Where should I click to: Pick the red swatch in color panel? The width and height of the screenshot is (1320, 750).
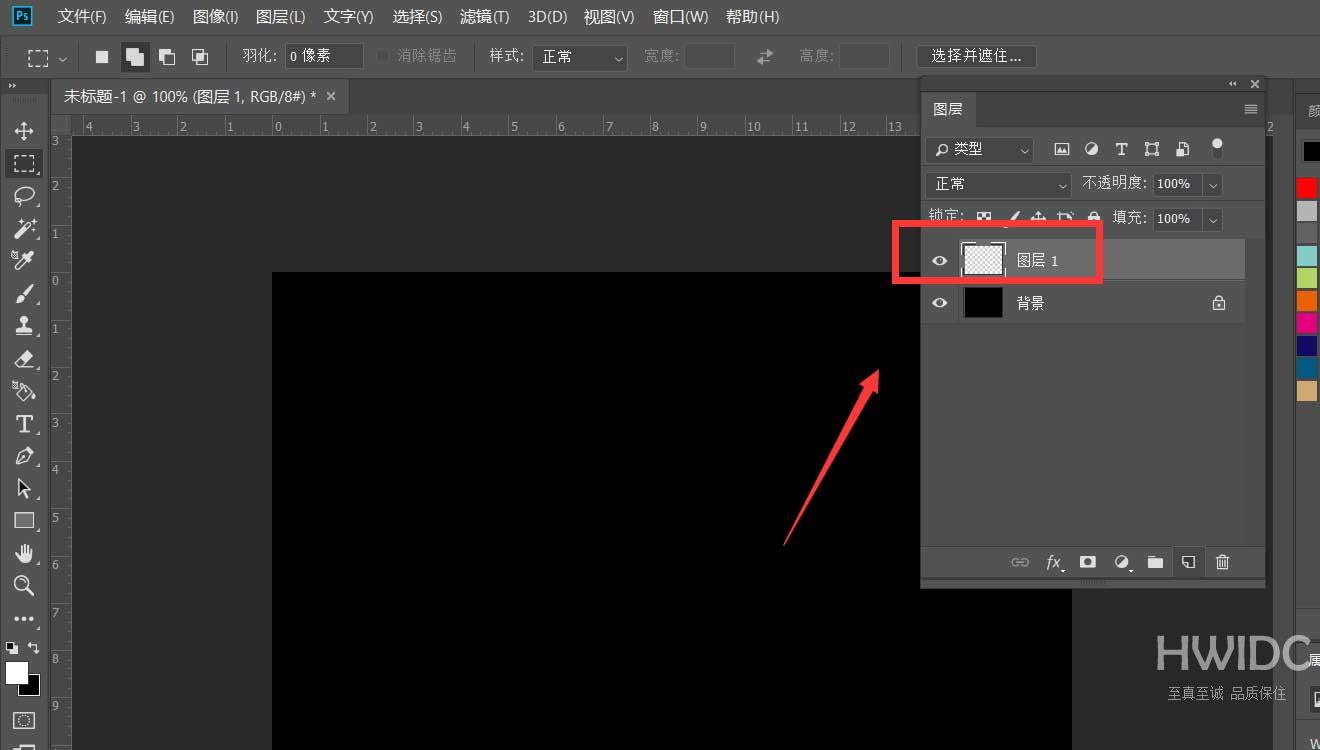click(1307, 188)
